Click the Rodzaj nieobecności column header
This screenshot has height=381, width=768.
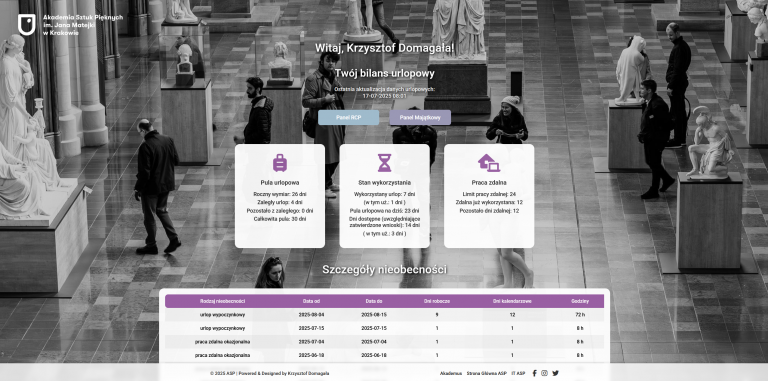tap(222, 301)
